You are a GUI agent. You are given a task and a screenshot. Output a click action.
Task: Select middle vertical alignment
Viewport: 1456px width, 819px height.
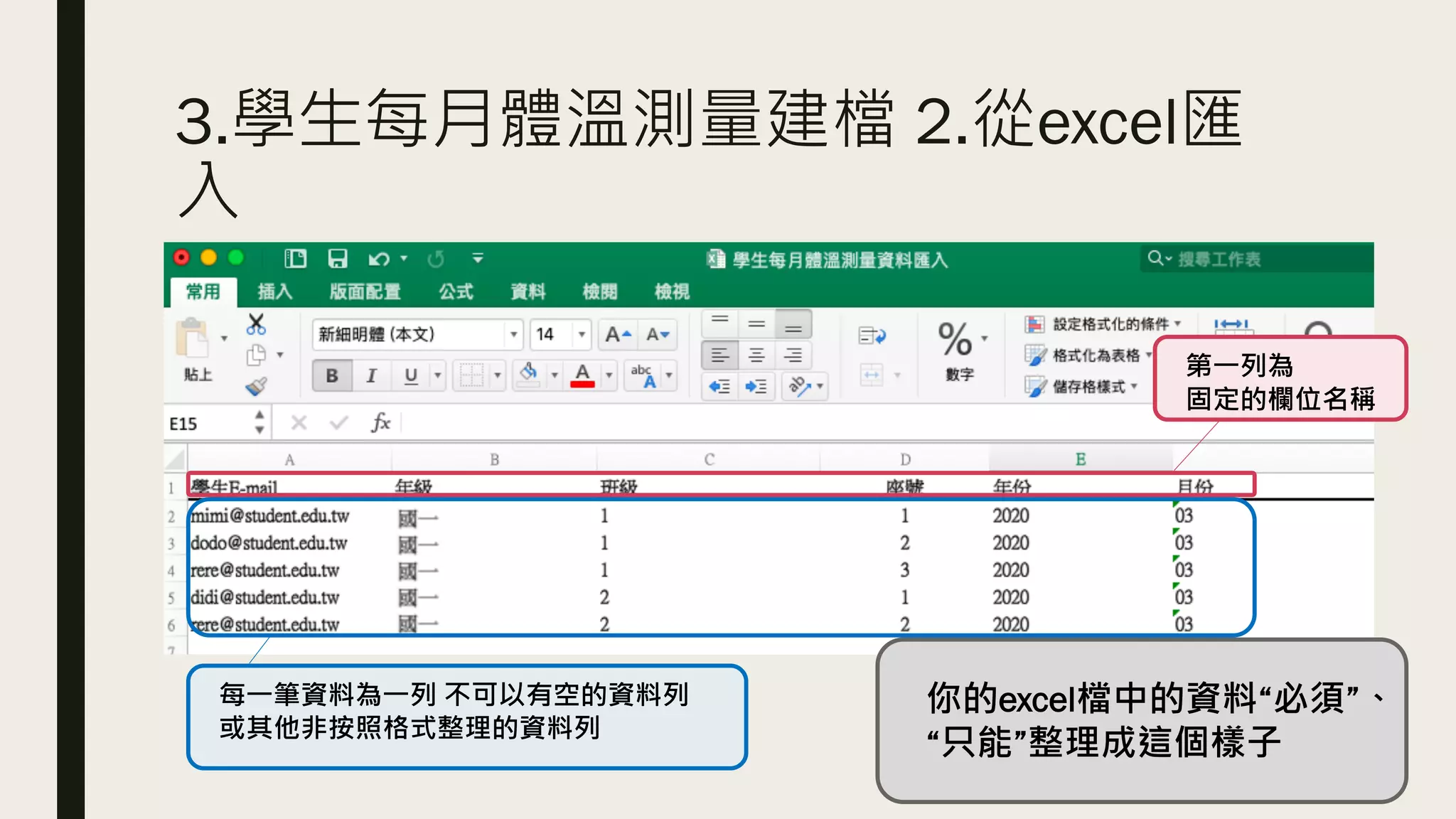click(x=756, y=323)
